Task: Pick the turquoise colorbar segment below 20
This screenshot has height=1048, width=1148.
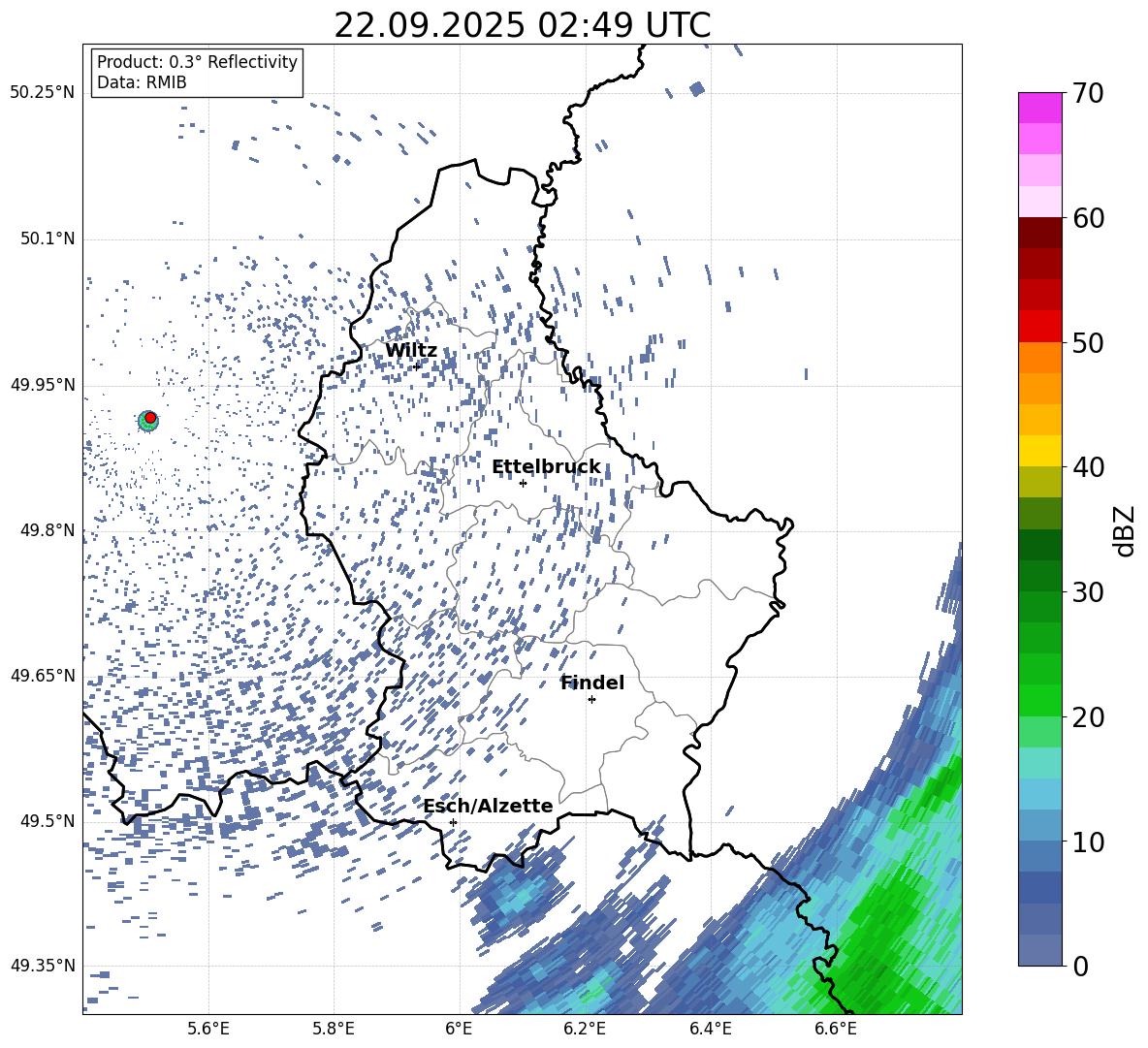Action: click(x=1039, y=763)
